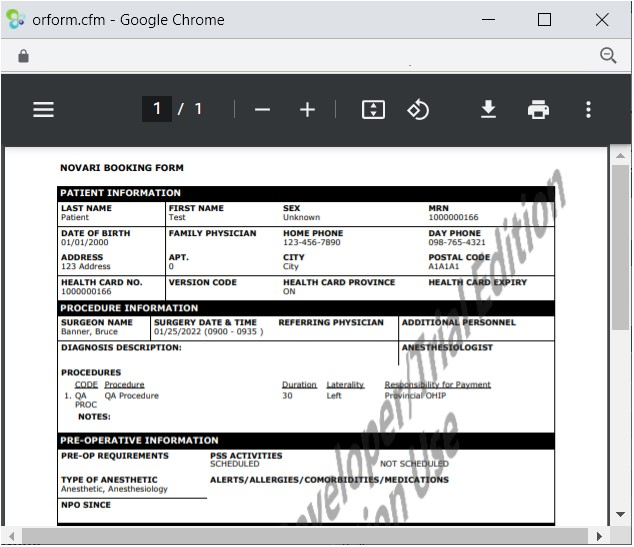
Task: Download the PDF file
Action: tap(488, 109)
